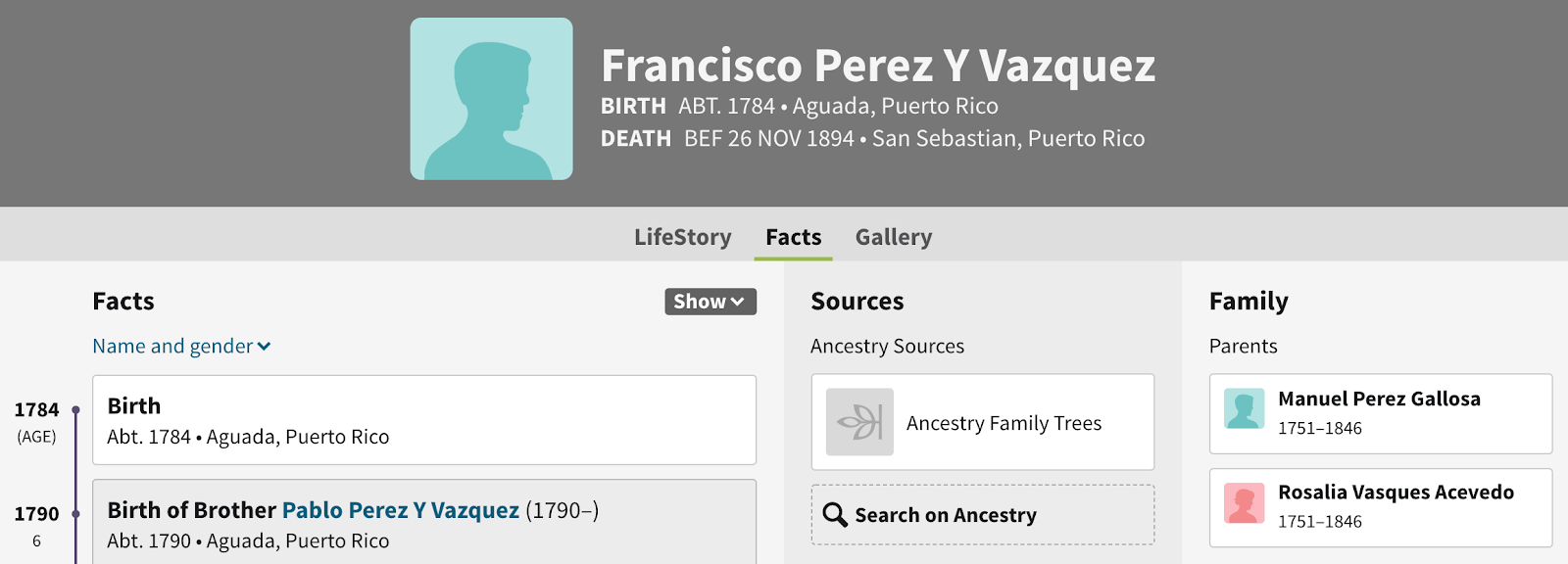Select the Birth fact card
Image resolution: width=1568 pixels, height=564 pixels.
click(423, 420)
